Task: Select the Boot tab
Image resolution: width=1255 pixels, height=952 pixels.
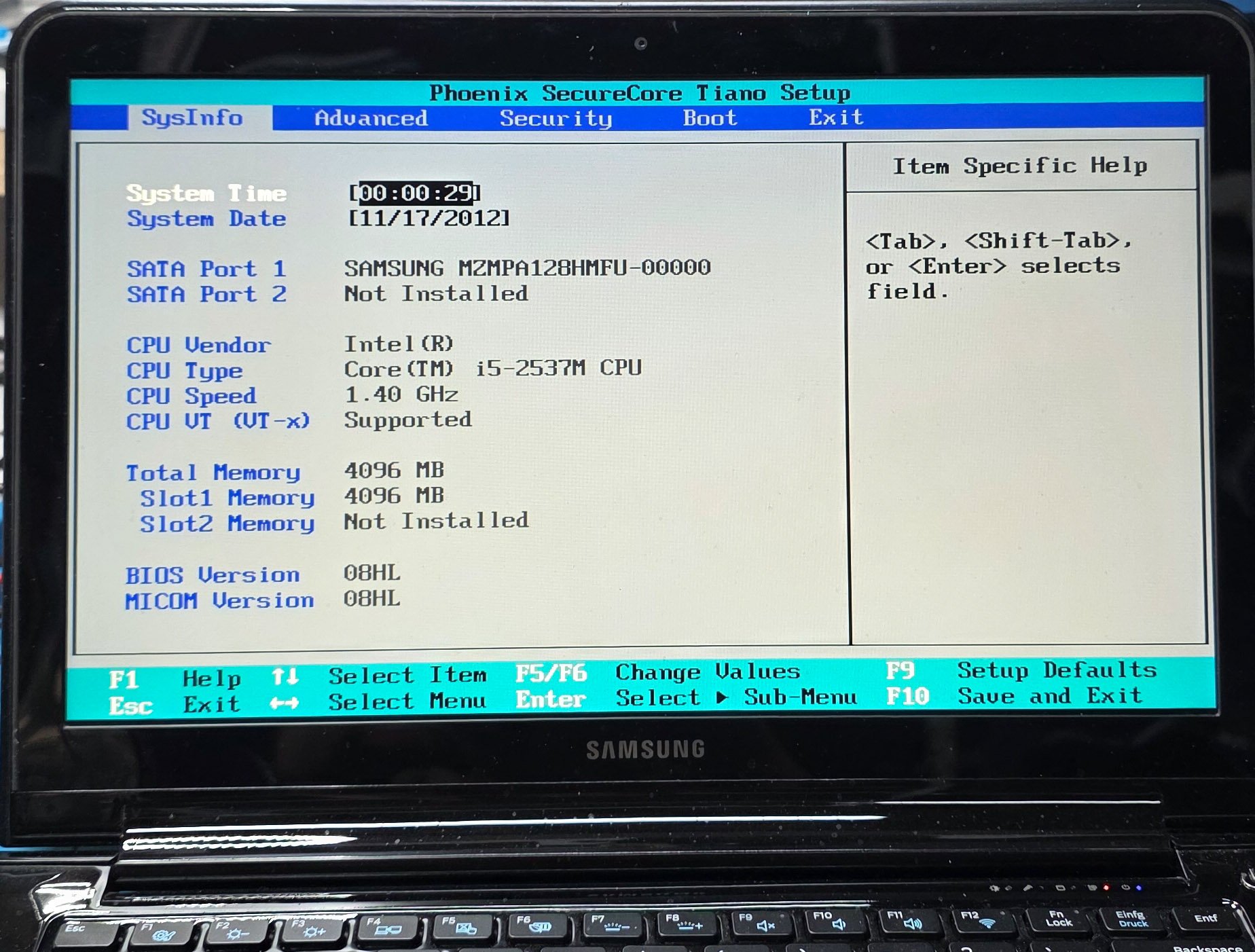Action: (x=710, y=117)
